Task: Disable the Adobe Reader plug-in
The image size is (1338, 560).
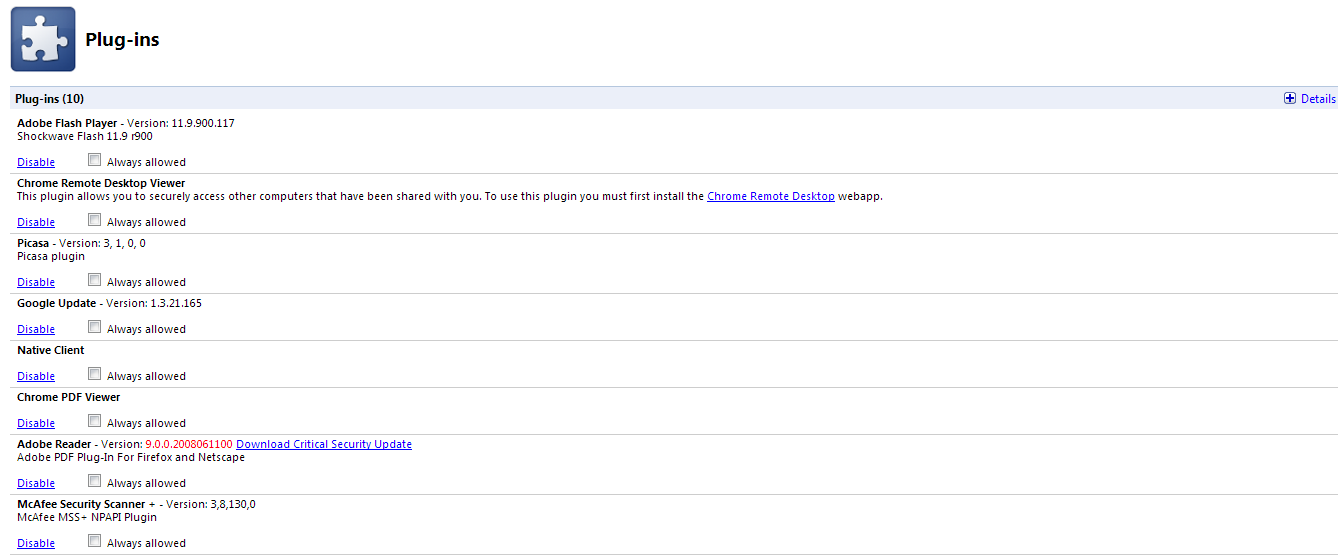Action: 36,483
